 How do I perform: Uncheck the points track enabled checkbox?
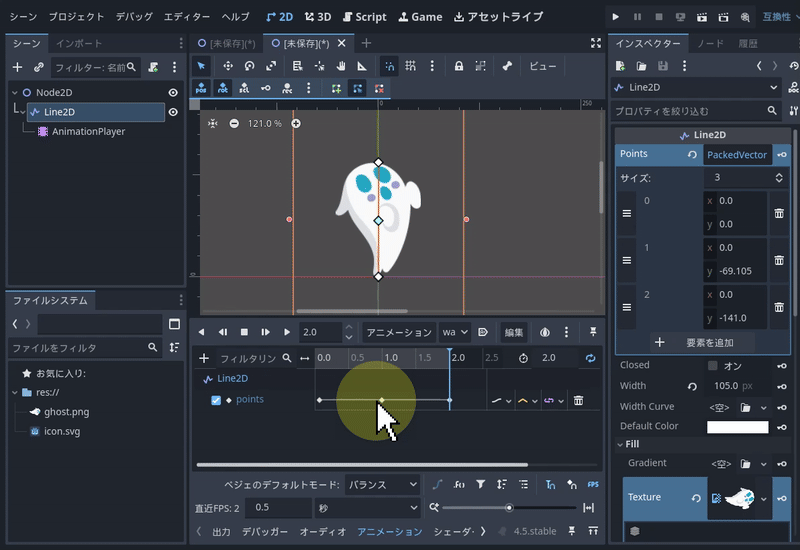pyautogui.click(x=216, y=400)
